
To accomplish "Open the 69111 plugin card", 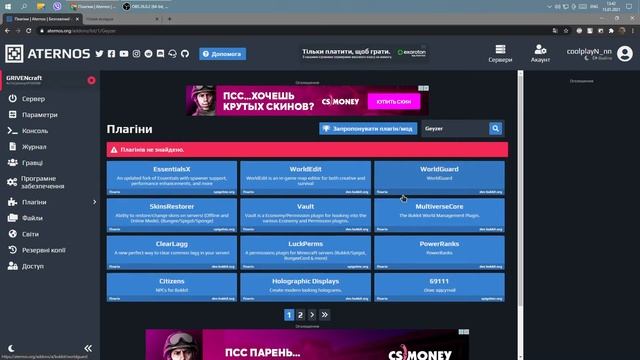I will tap(439, 287).
